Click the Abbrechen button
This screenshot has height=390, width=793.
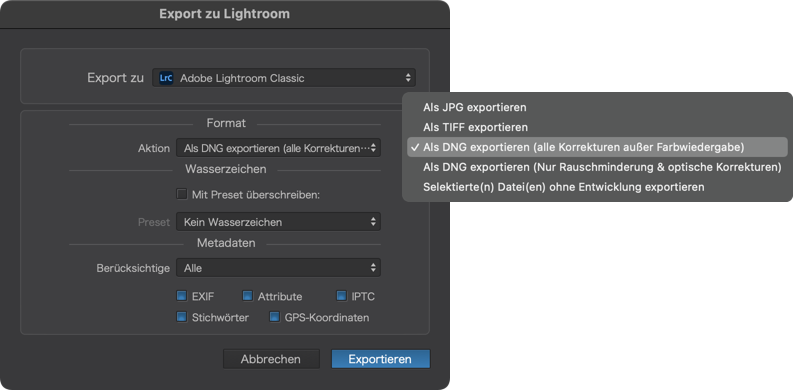(x=271, y=359)
